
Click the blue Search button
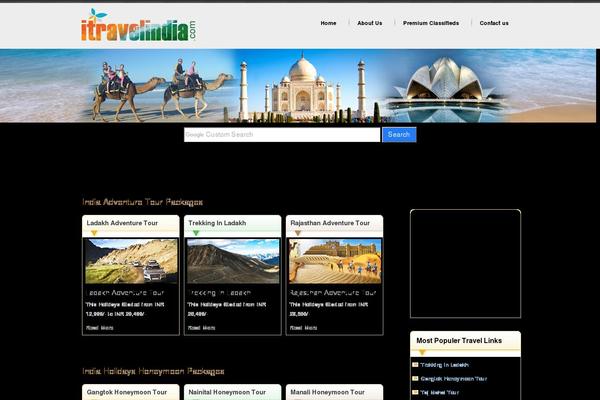click(399, 135)
